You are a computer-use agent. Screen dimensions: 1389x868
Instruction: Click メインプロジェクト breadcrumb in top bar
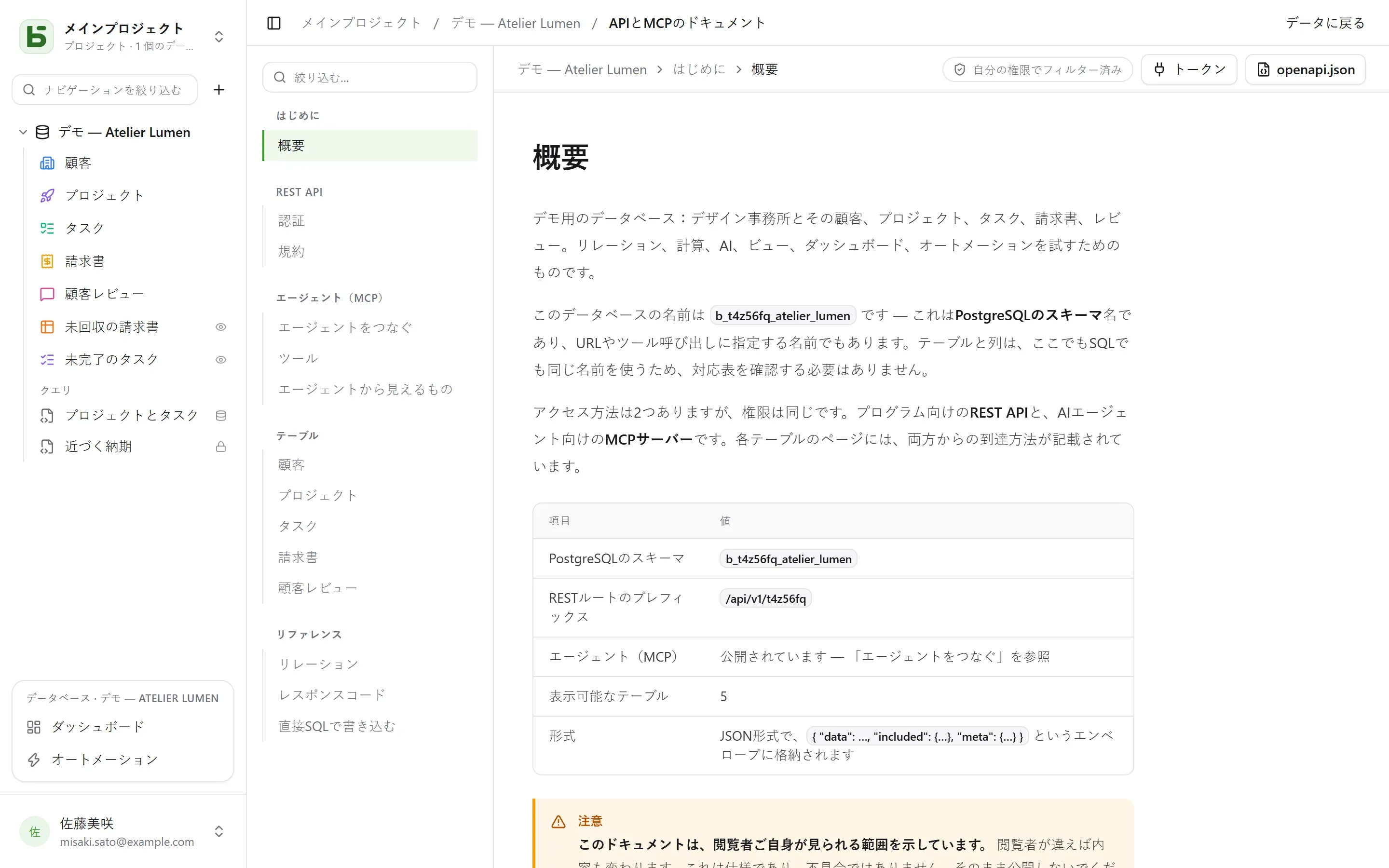point(362,23)
